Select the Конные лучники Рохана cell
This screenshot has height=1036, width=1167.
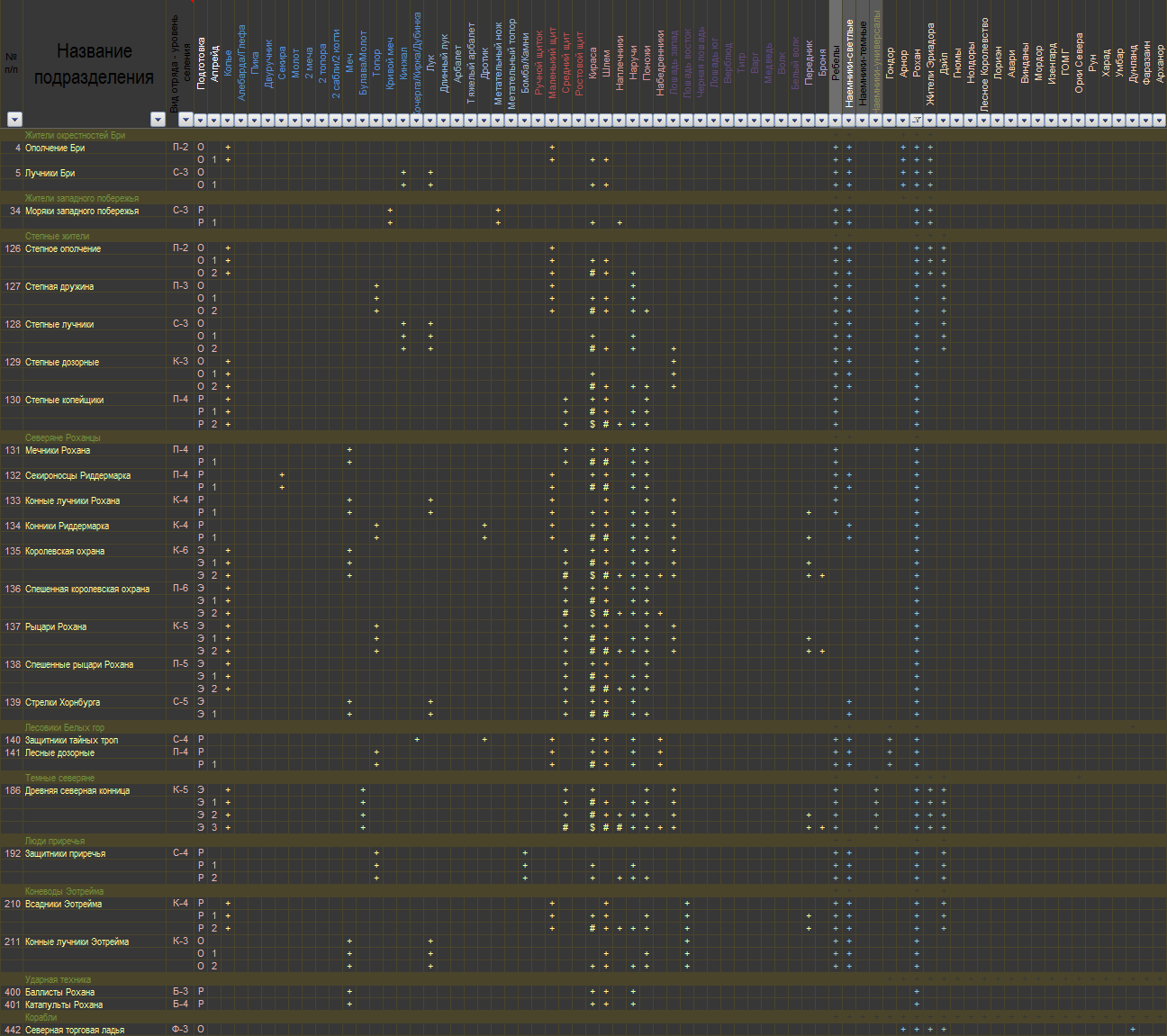(94, 500)
